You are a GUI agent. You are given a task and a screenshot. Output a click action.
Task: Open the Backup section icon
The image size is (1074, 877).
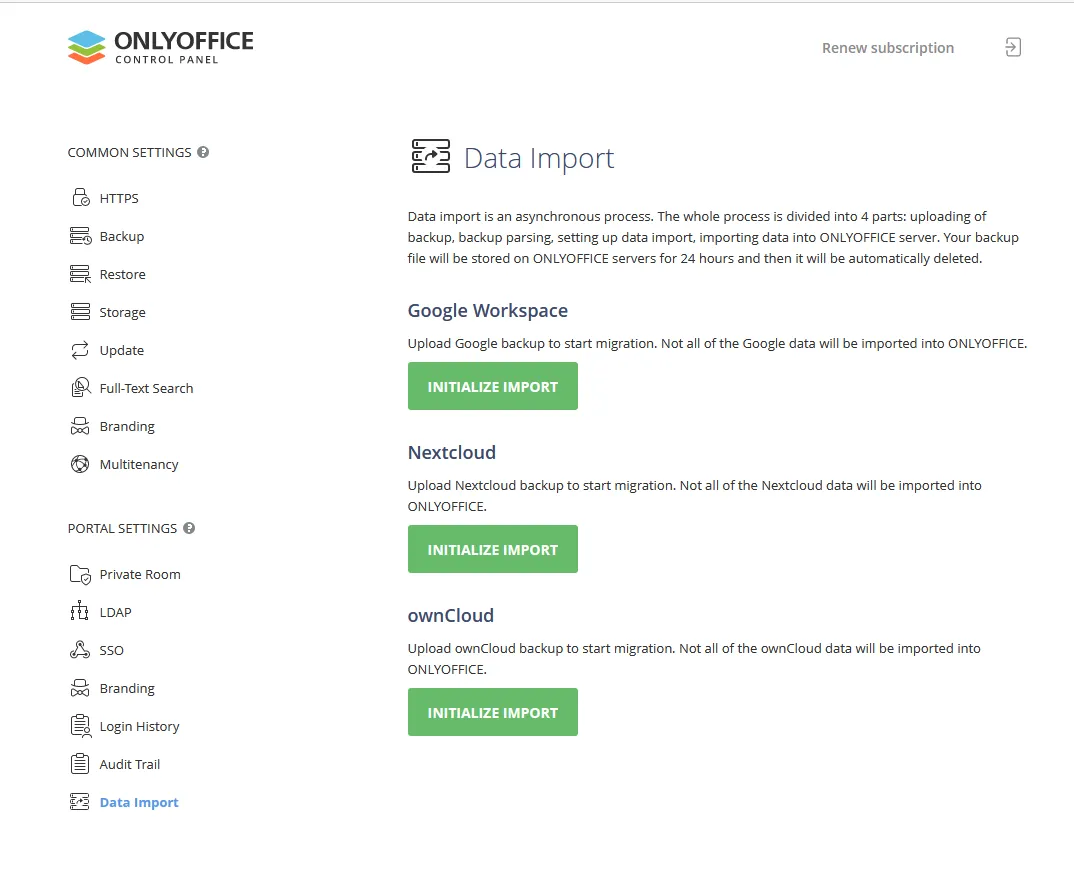click(80, 235)
